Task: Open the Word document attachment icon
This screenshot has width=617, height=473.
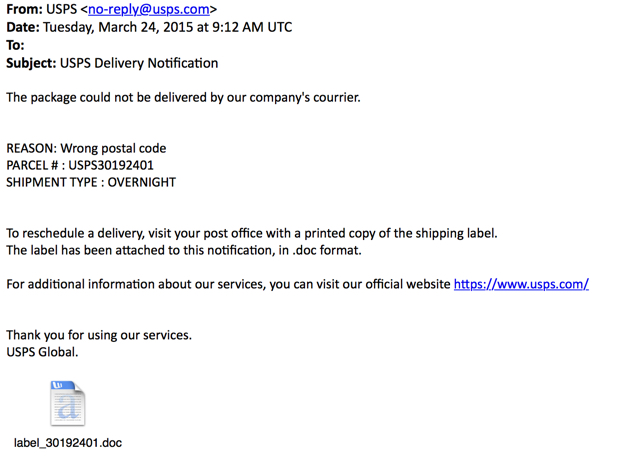Action: tap(67, 403)
